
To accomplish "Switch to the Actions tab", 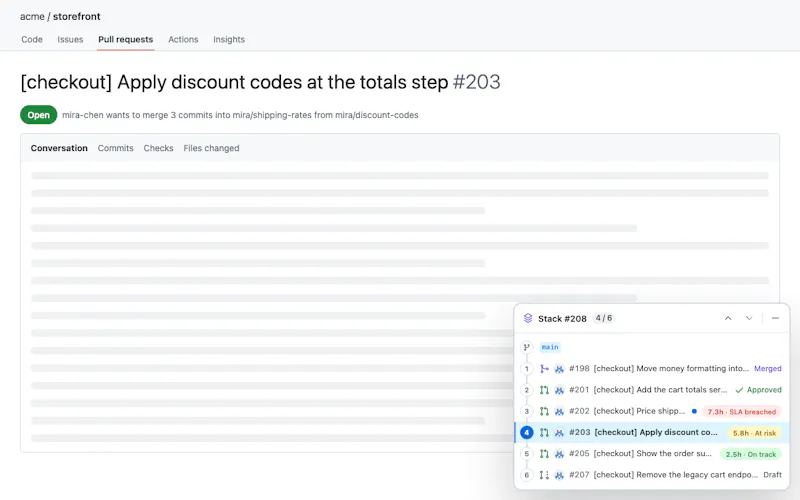I will click(183, 39).
